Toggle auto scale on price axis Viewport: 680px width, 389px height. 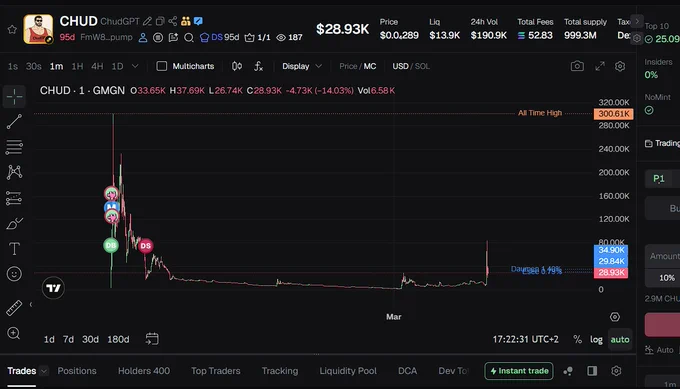[620, 340]
